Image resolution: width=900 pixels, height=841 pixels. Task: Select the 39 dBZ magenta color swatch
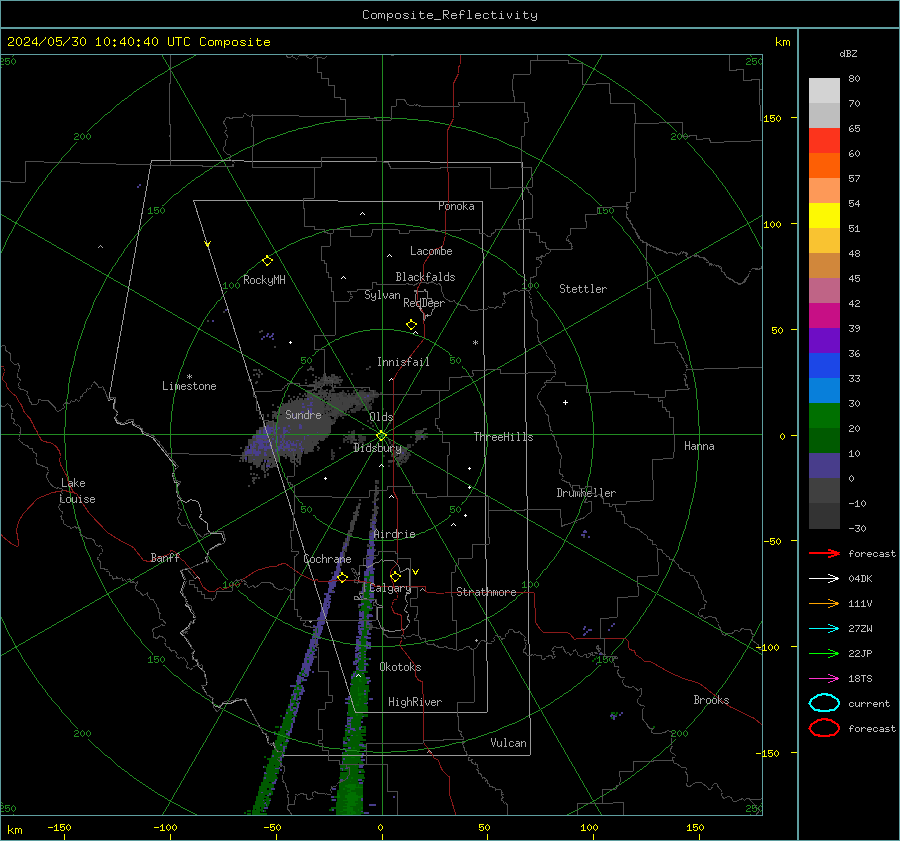click(824, 315)
